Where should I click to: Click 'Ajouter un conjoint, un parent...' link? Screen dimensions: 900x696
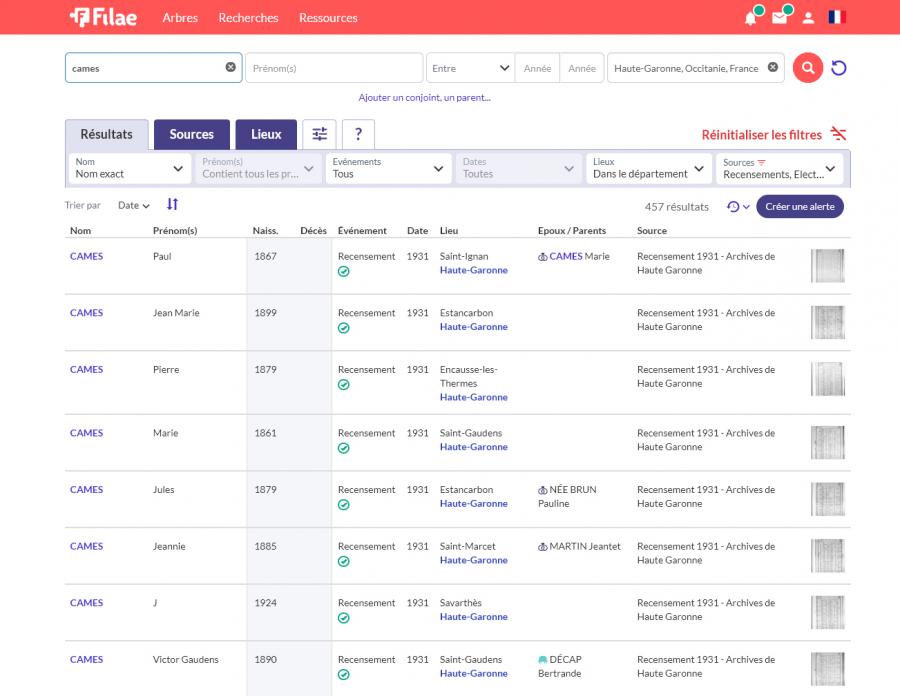point(424,98)
